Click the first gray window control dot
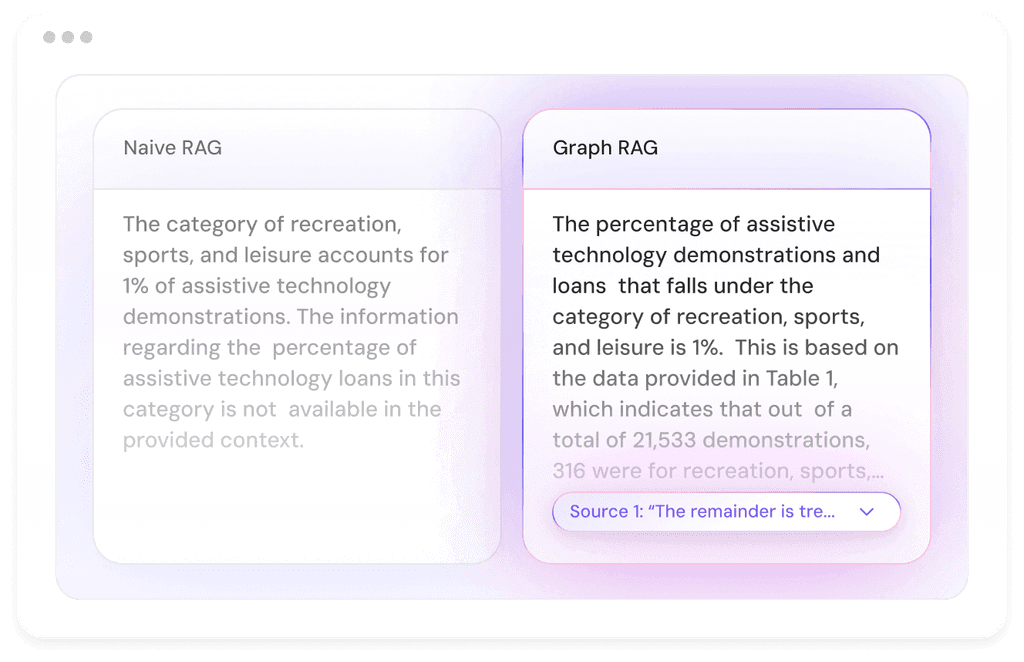This screenshot has width=1024, height=662. click(49, 37)
